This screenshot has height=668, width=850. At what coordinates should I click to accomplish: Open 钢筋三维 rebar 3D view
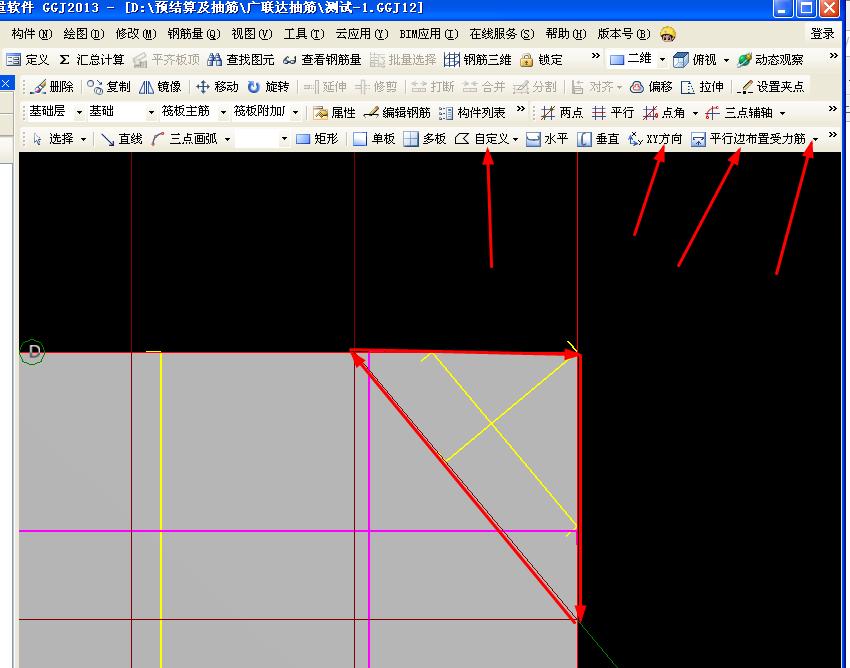(x=478, y=60)
